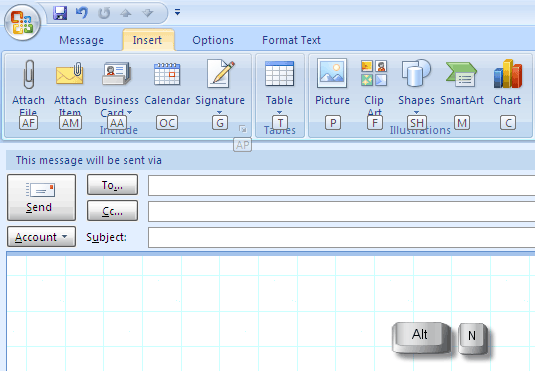The height and width of the screenshot is (371, 535).
Task: Click the Redo icon in Quick Access
Action: (104, 13)
